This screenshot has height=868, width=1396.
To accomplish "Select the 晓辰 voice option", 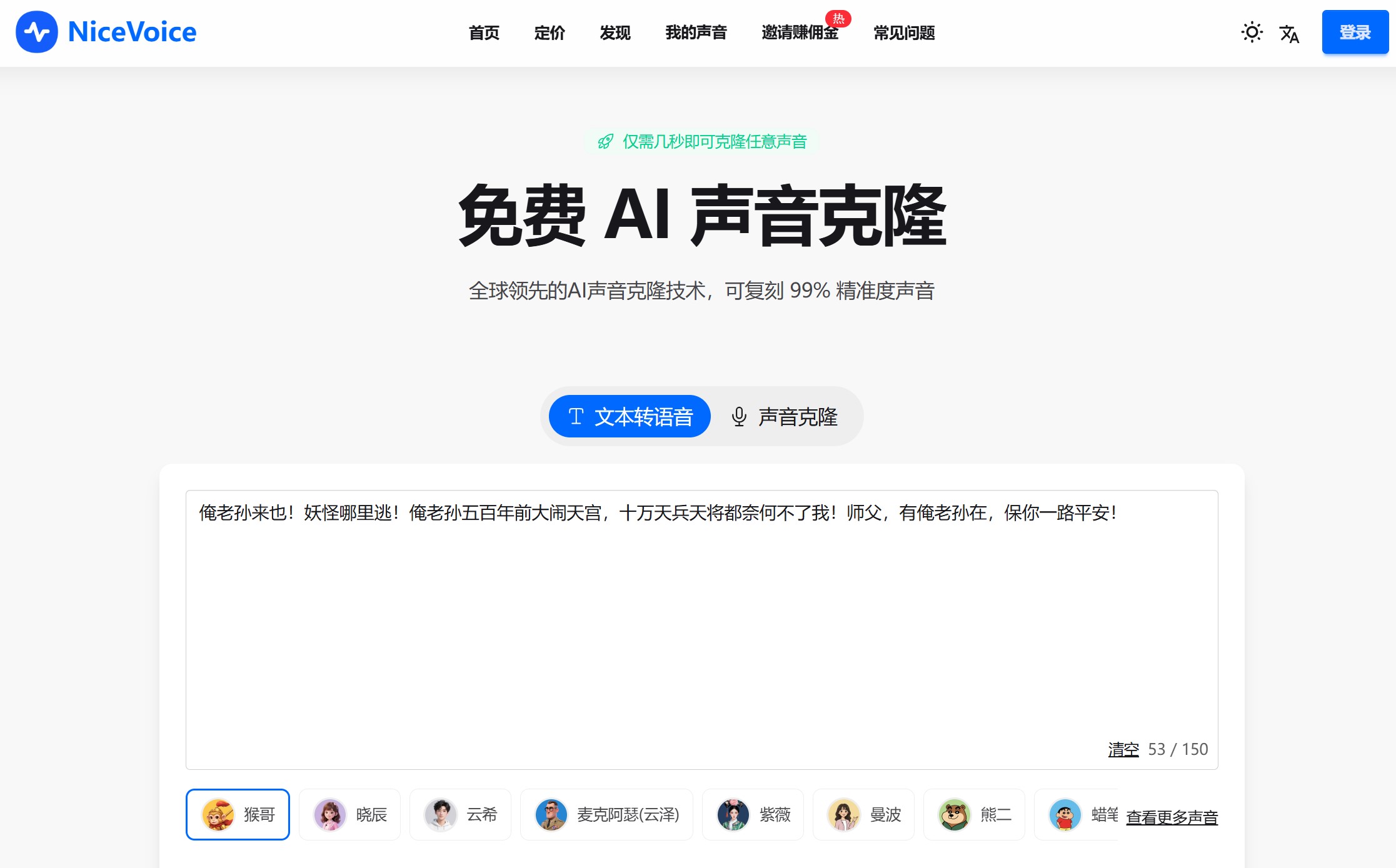I will 349,814.
